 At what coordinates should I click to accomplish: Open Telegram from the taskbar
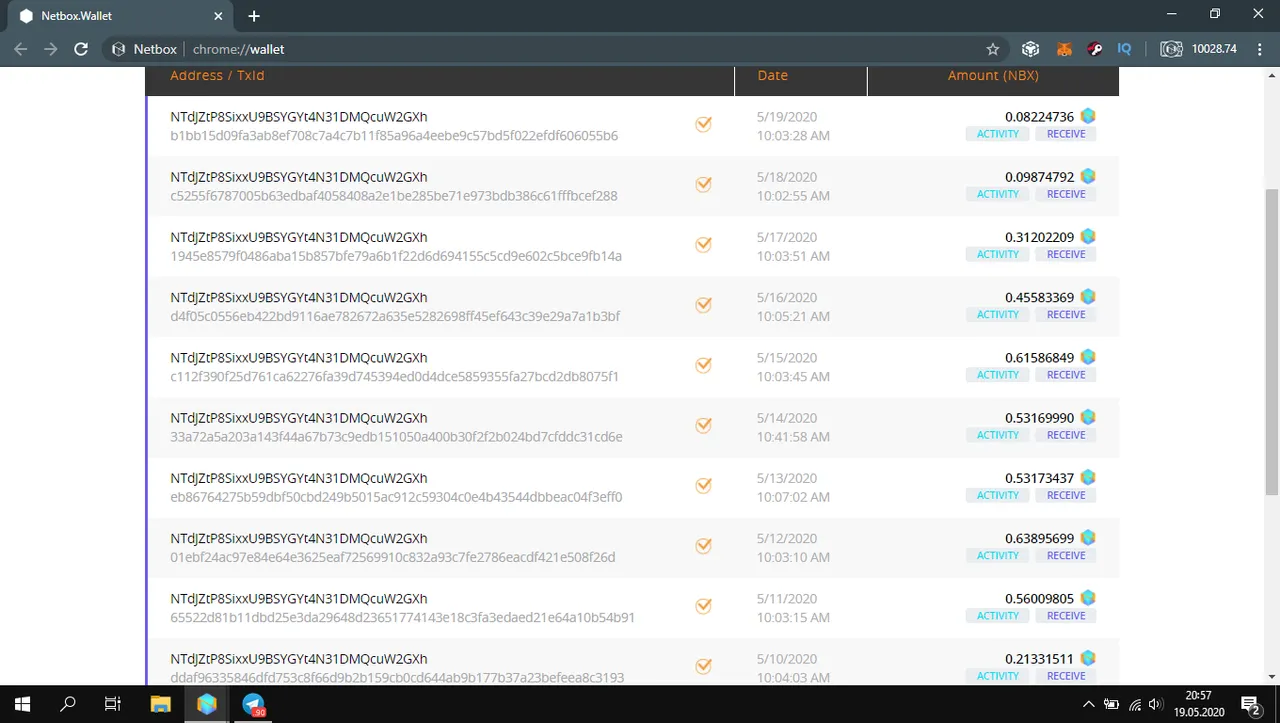[x=254, y=704]
